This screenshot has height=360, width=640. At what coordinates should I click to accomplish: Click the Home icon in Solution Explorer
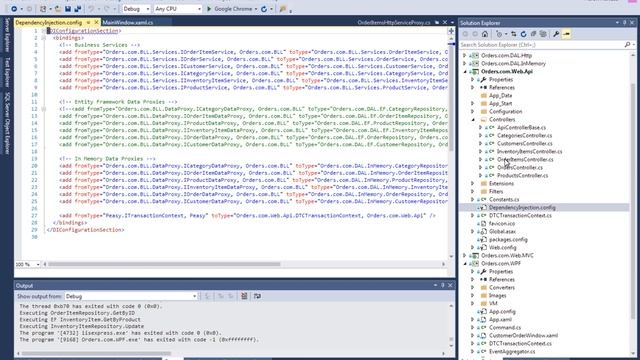coord(485,34)
